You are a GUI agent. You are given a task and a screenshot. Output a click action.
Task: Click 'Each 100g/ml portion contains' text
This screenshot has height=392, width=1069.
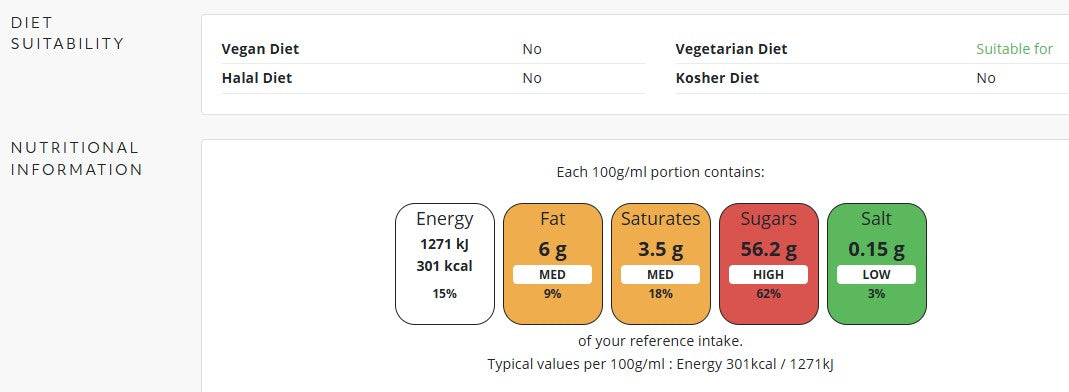661,172
